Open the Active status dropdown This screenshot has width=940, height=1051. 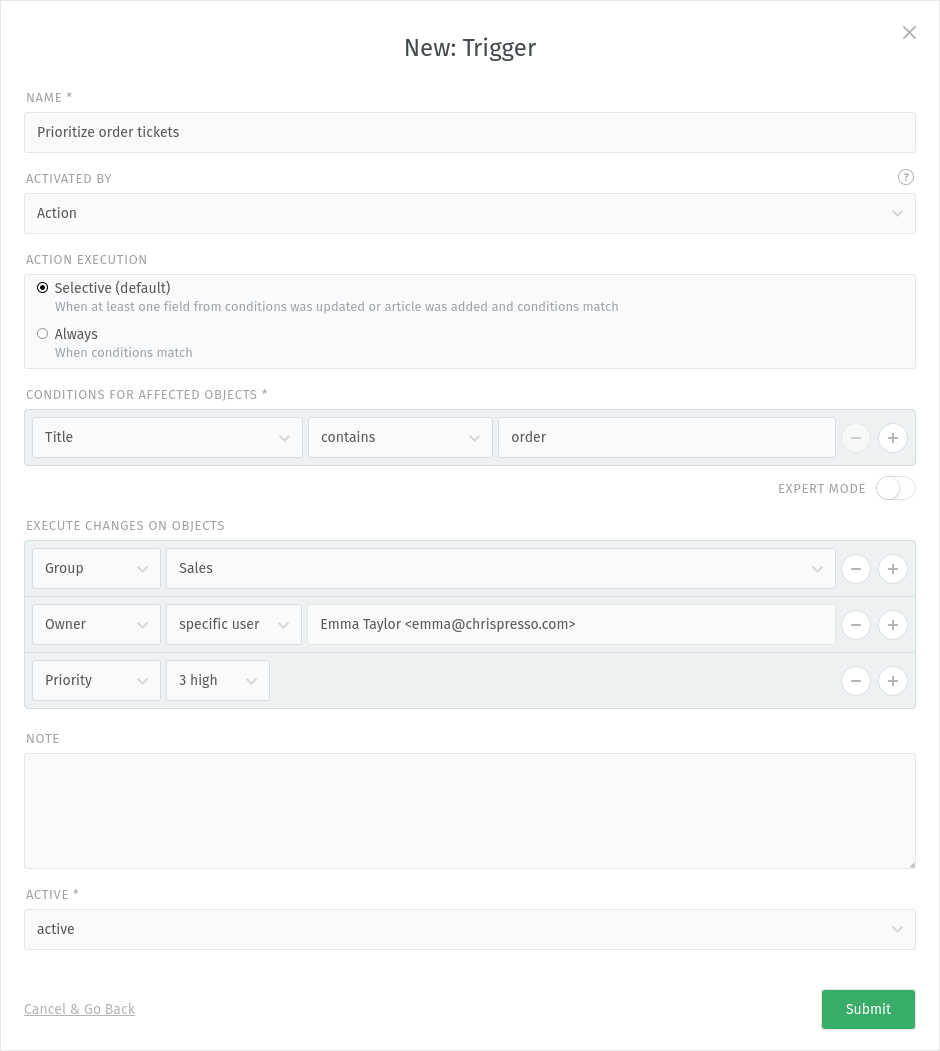[x=469, y=929]
